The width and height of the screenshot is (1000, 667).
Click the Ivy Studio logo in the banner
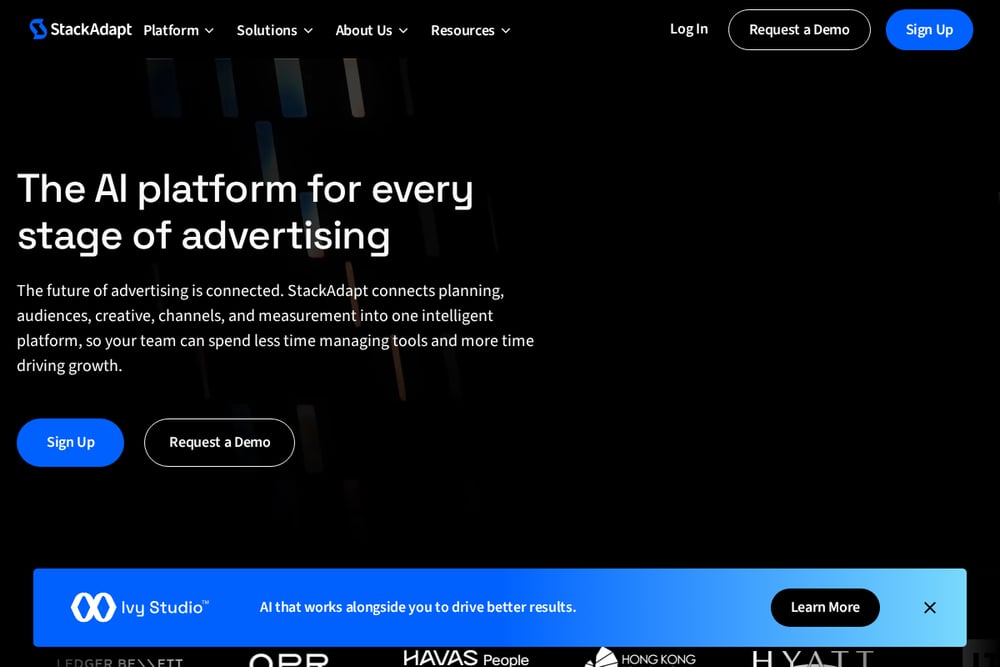[140, 607]
